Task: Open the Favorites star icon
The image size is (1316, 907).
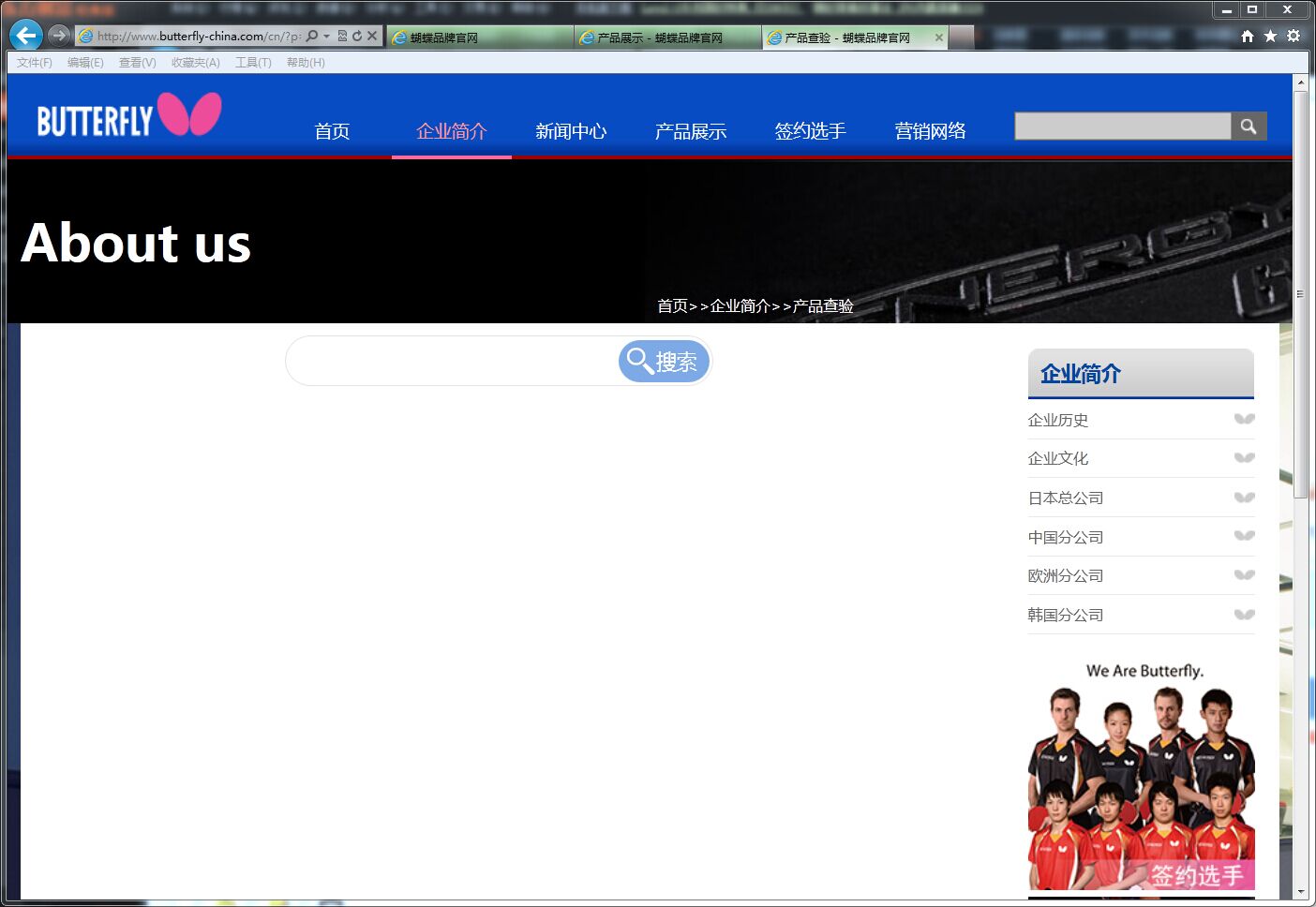Action: 1270,36
